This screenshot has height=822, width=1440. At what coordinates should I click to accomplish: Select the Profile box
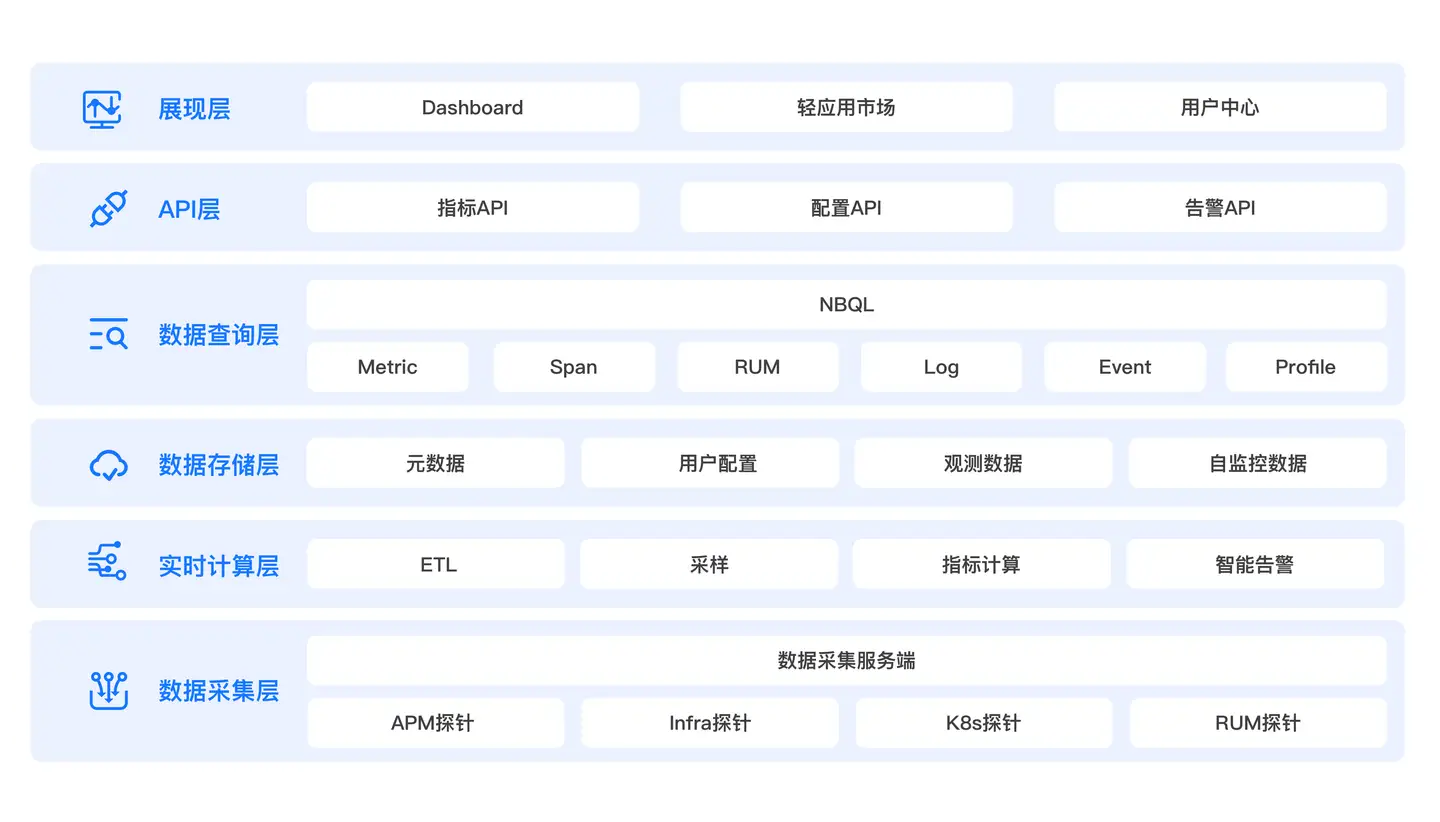click(1305, 367)
